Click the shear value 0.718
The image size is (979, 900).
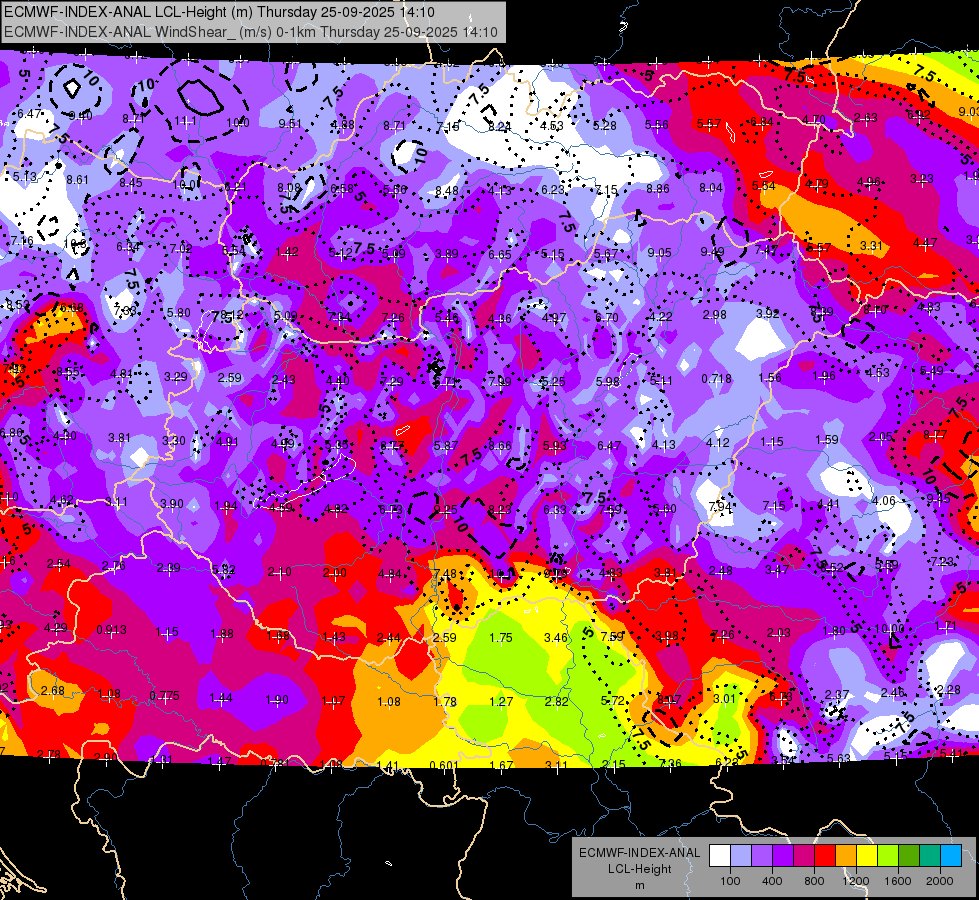point(716,378)
